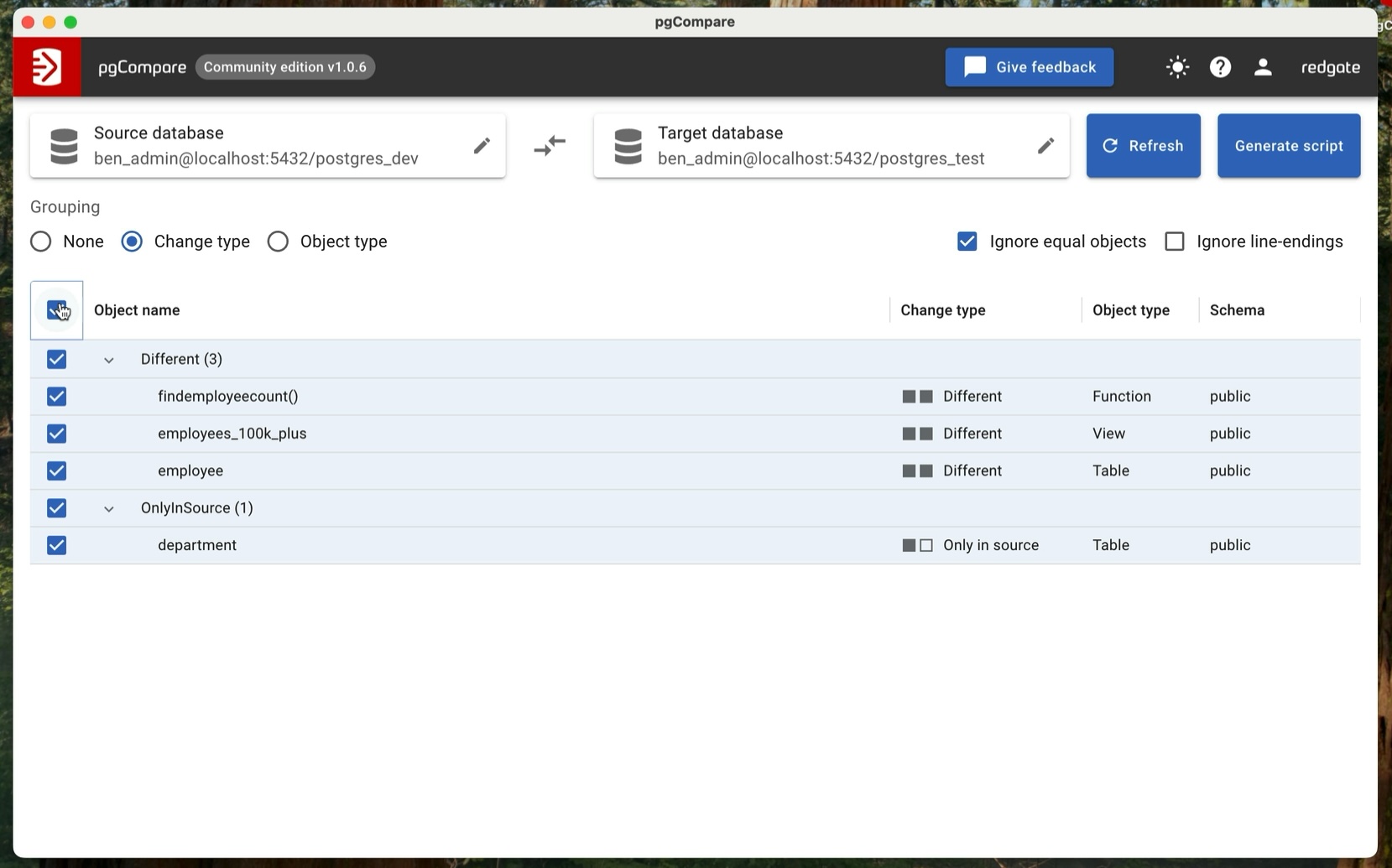Select grouping None radio button
Image resolution: width=1392 pixels, height=868 pixels.
[x=40, y=242]
